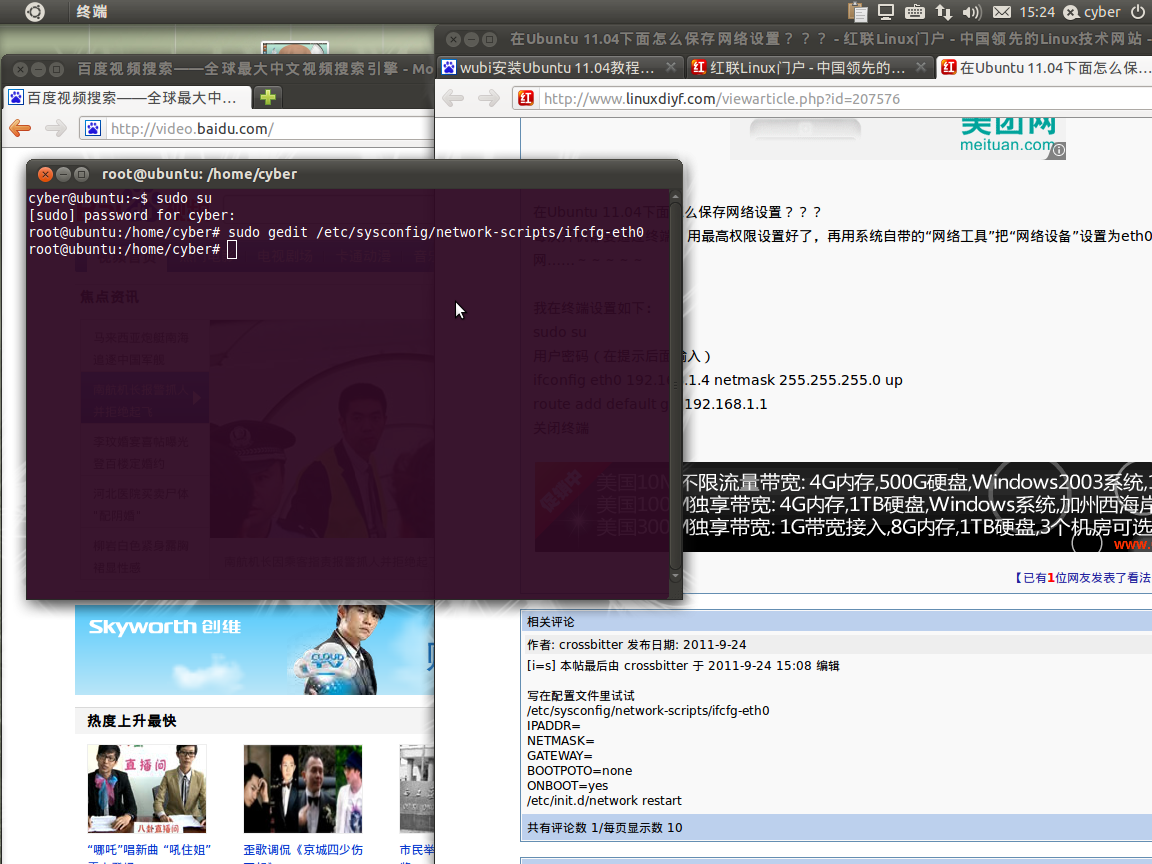Show the clock calendar at 15:24
1152x864 pixels.
[1037, 12]
